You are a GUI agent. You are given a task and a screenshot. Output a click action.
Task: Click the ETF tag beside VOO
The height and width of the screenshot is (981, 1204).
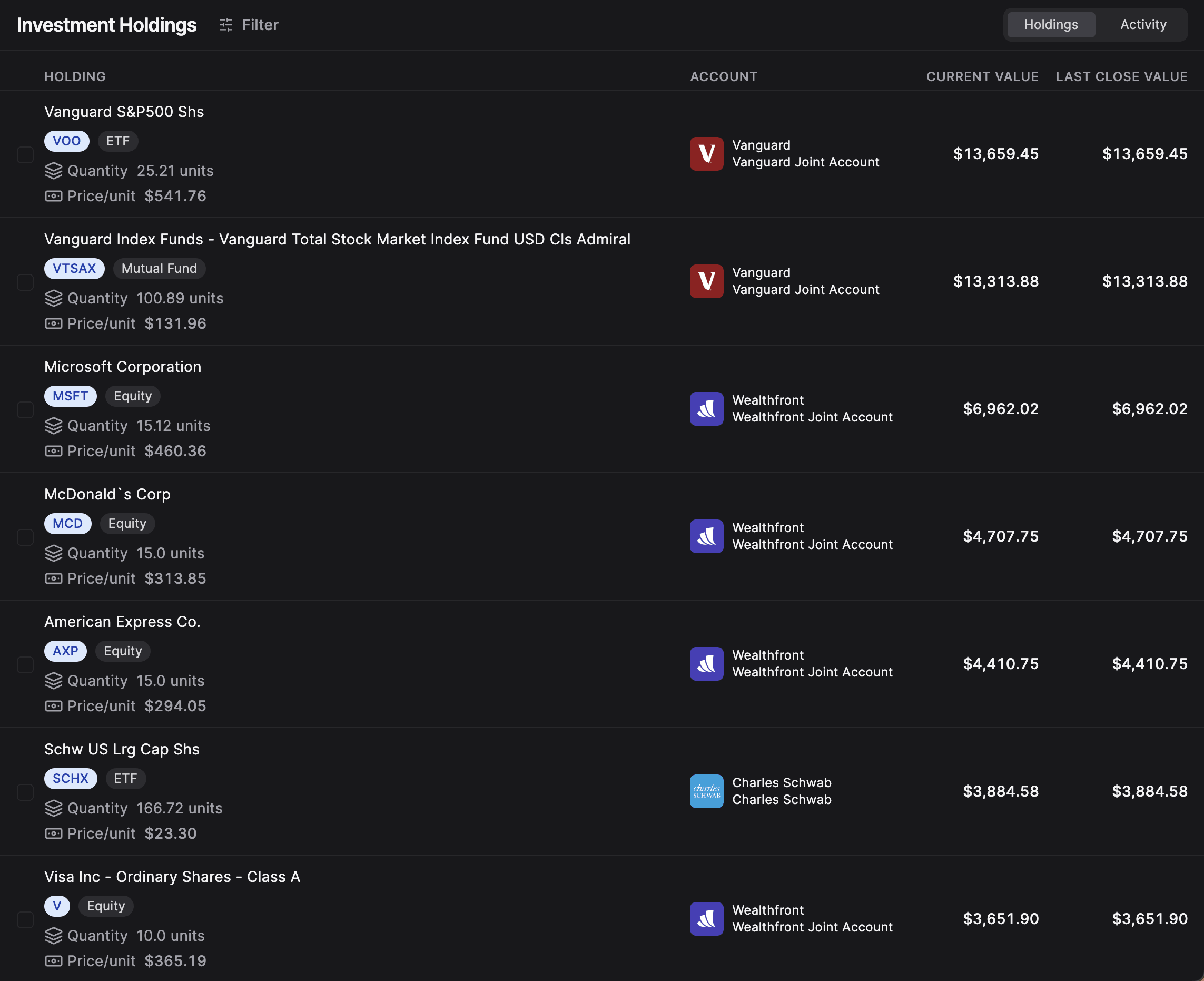118,141
